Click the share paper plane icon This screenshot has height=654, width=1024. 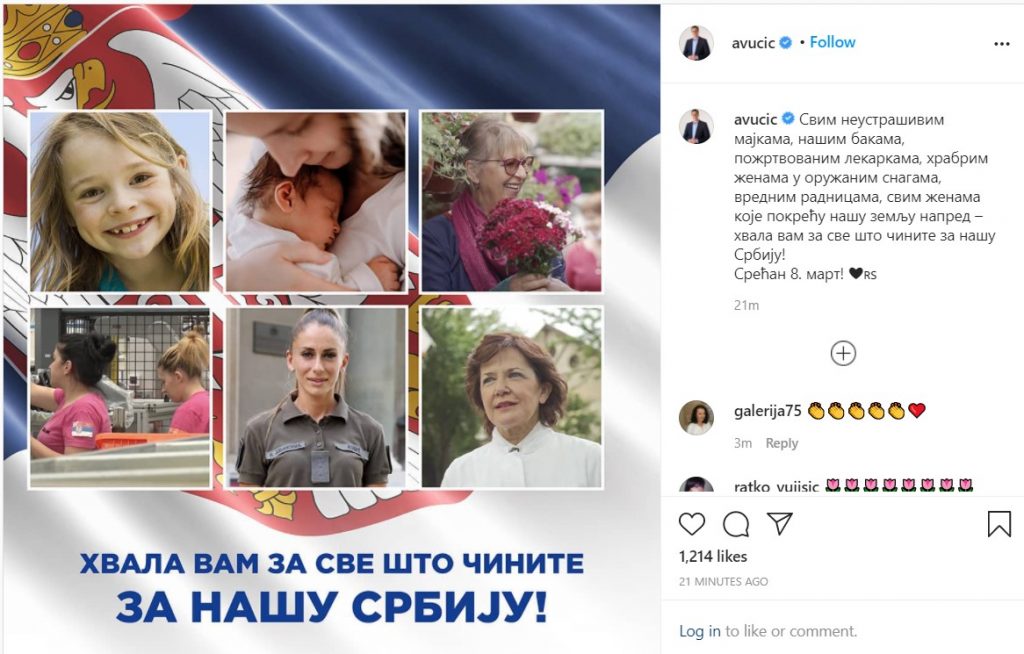[780, 523]
